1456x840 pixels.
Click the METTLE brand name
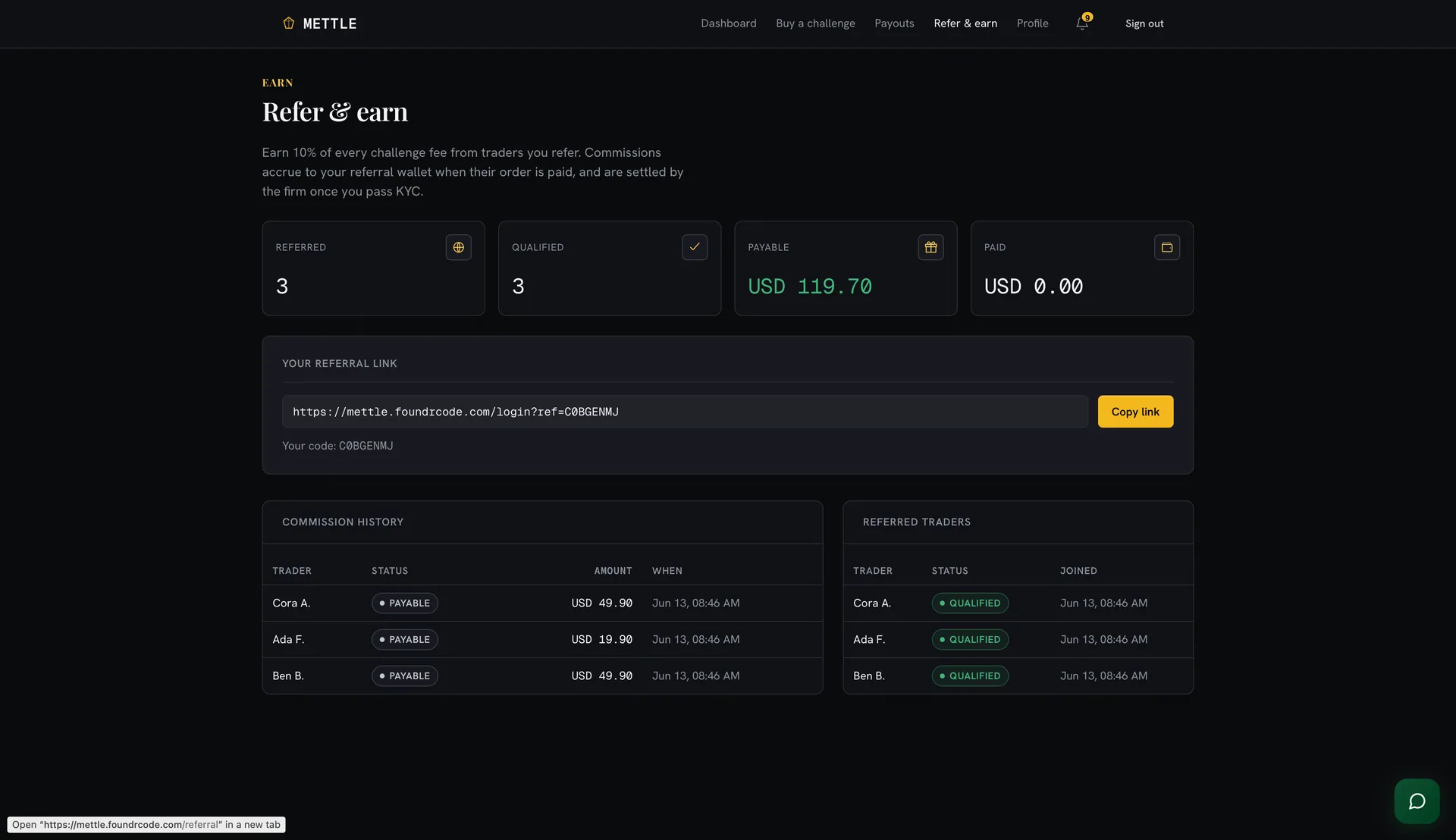click(330, 24)
